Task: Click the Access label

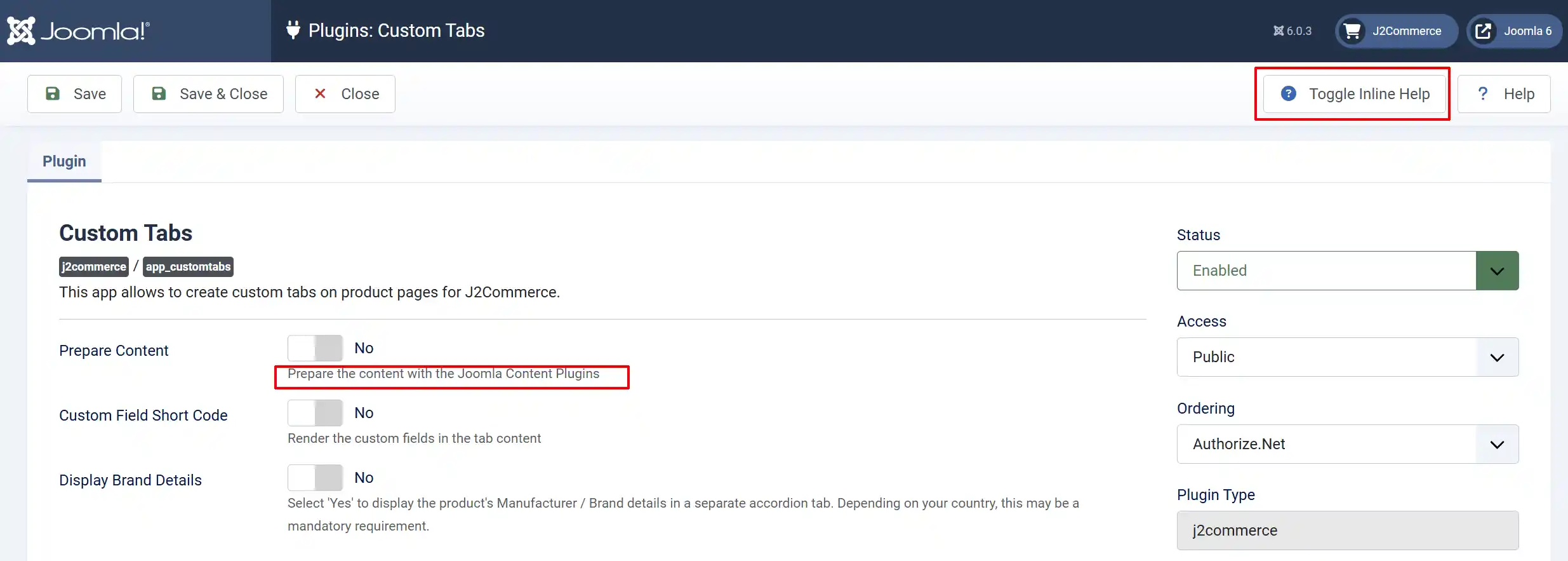Action: click(x=1202, y=321)
